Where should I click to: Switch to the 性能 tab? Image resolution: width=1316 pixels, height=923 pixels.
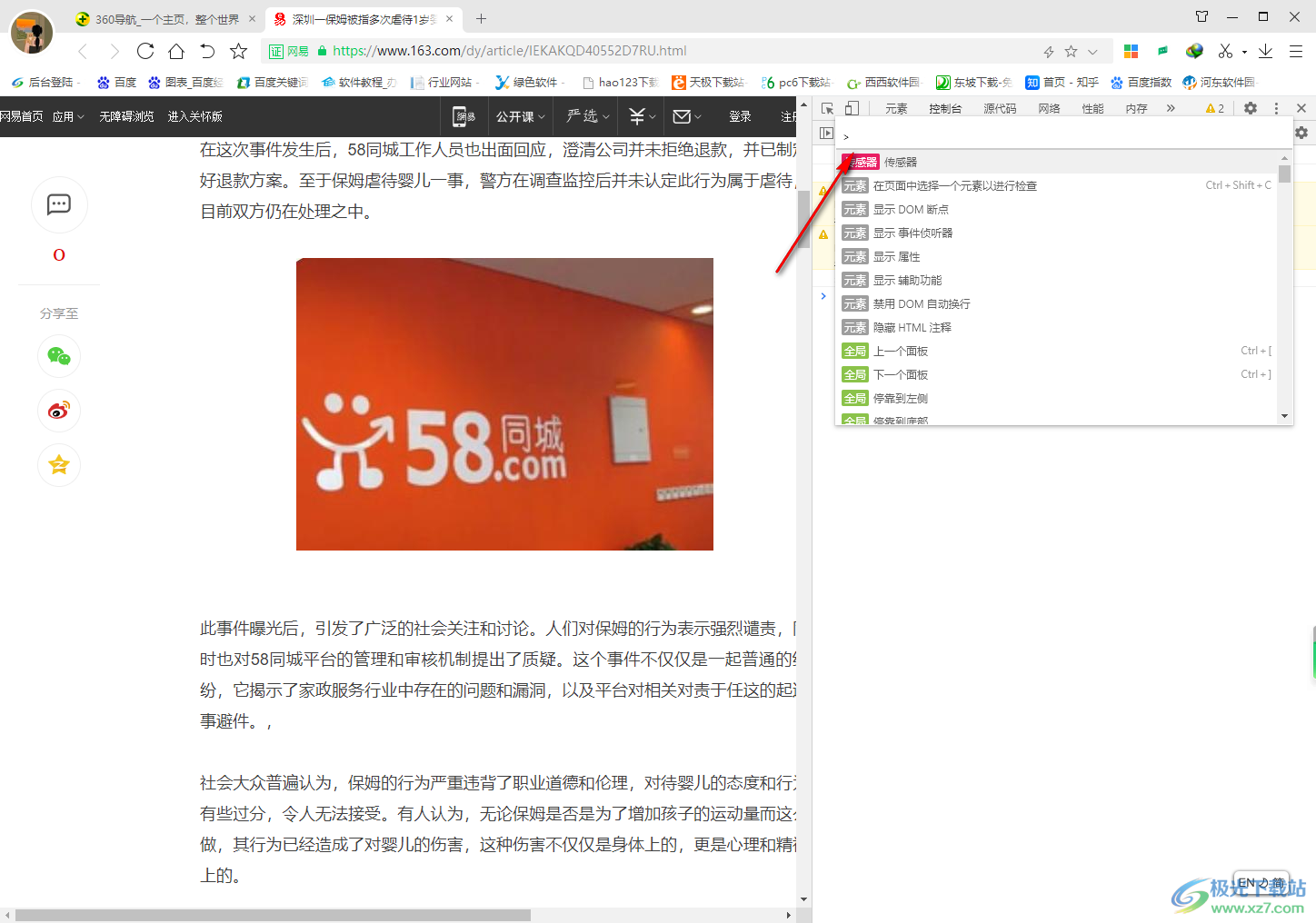point(1092,108)
